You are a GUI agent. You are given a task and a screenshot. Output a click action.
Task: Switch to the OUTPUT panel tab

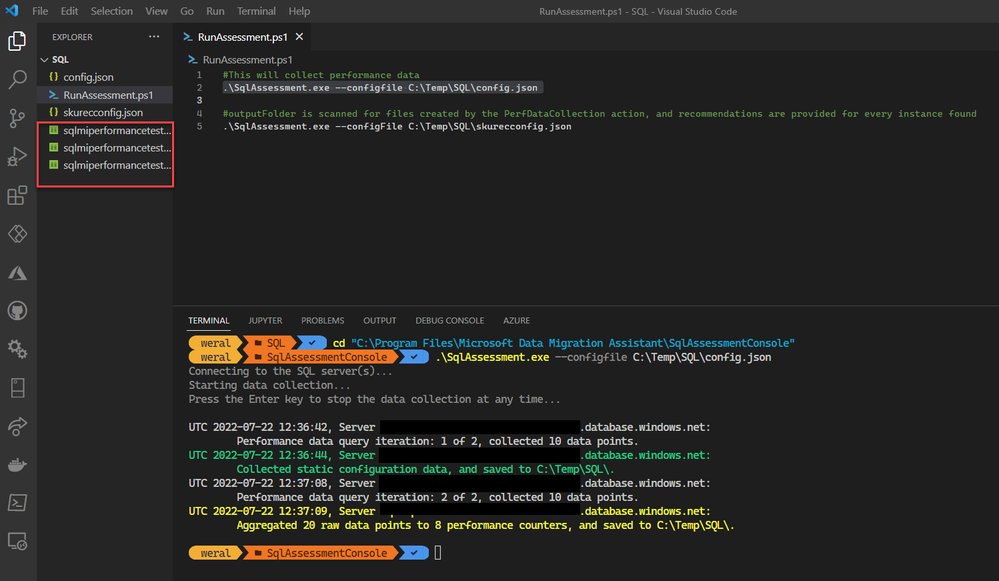point(380,320)
